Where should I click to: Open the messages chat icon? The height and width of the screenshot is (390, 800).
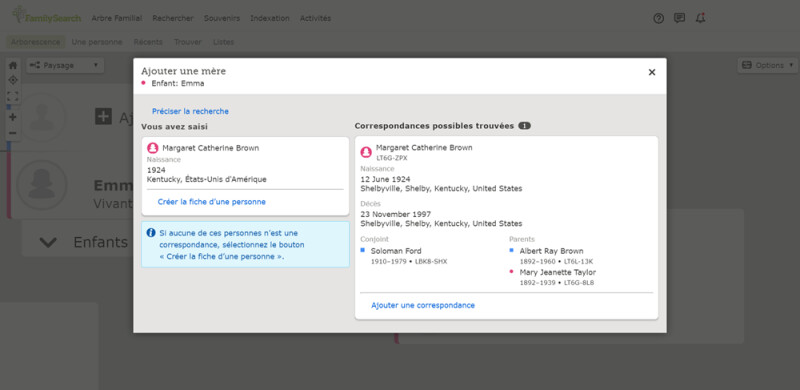tap(680, 18)
